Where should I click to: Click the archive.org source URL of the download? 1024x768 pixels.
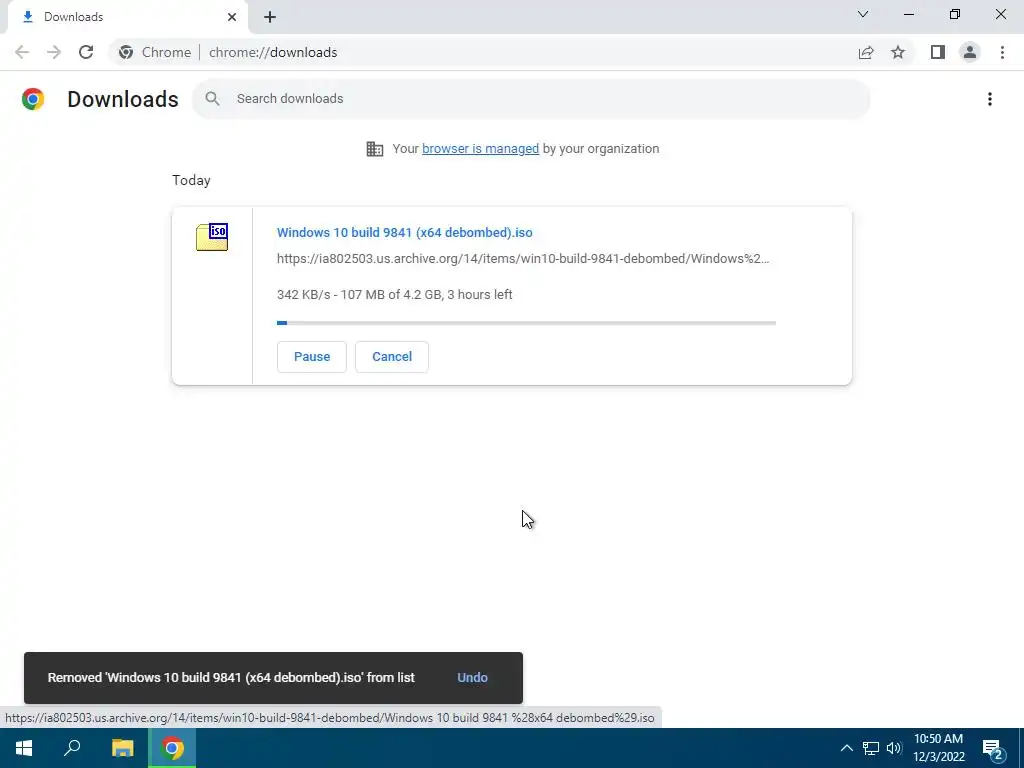tap(523, 259)
